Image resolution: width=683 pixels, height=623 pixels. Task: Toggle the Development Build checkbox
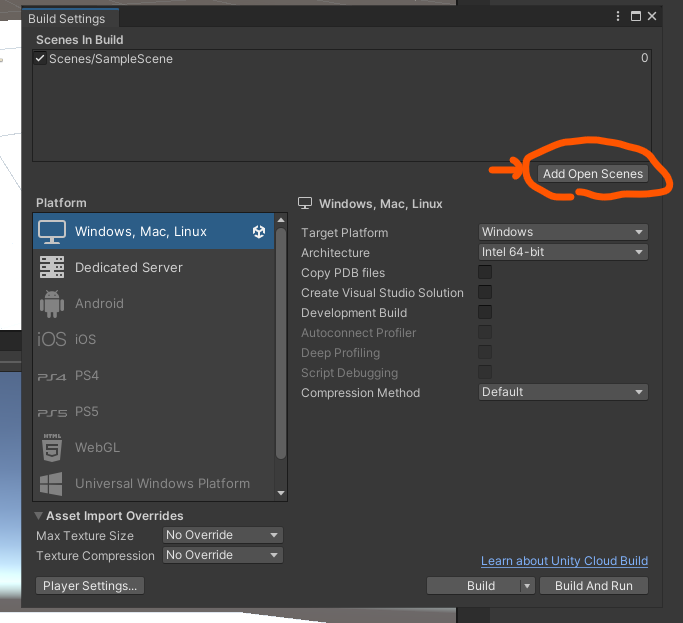coord(485,312)
